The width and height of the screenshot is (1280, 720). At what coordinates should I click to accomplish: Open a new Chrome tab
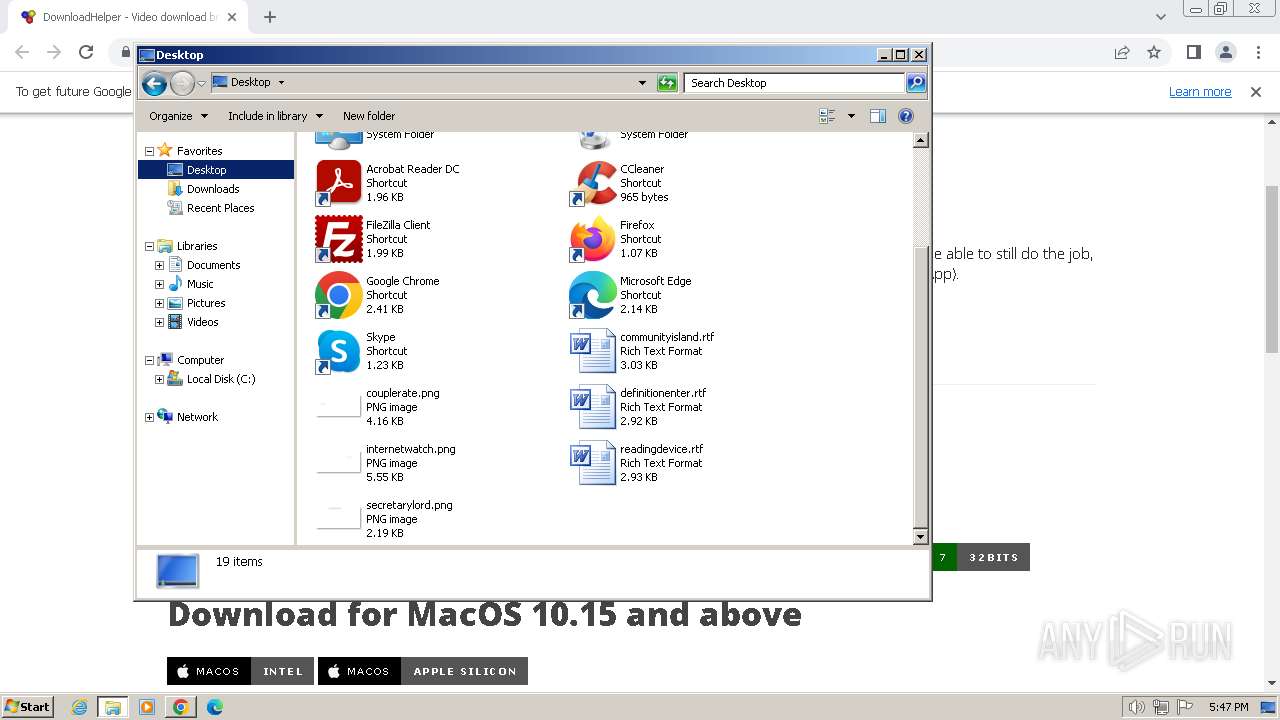pyautogui.click(x=270, y=17)
